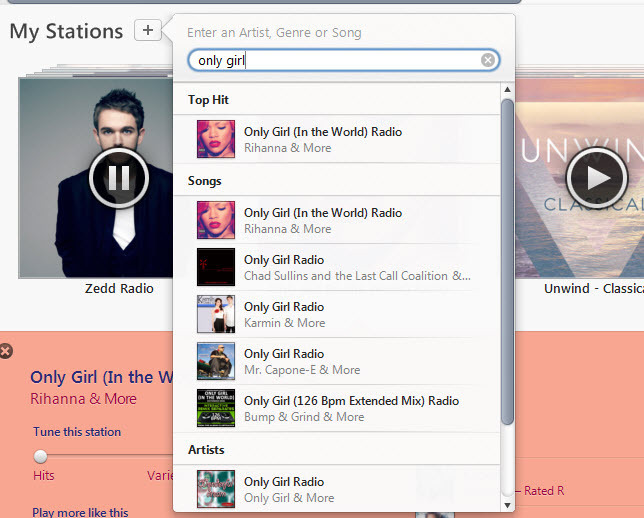The image size is (644, 518).
Task: Choose Songs result Only Girl (In the World) Radio
Action: [x=337, y=220]
